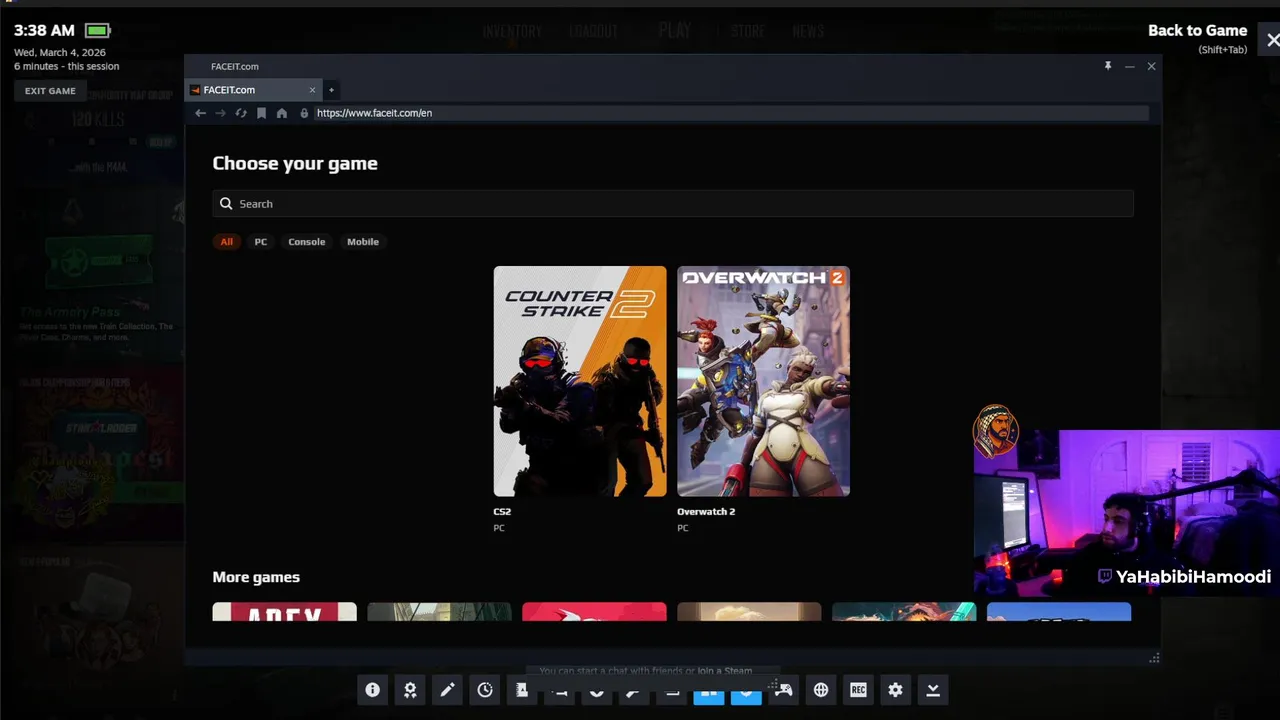The width and height of the screenshot is (1280, 720).
Task: Open Web Browser globe icon
Action: [x=821, y=690]
